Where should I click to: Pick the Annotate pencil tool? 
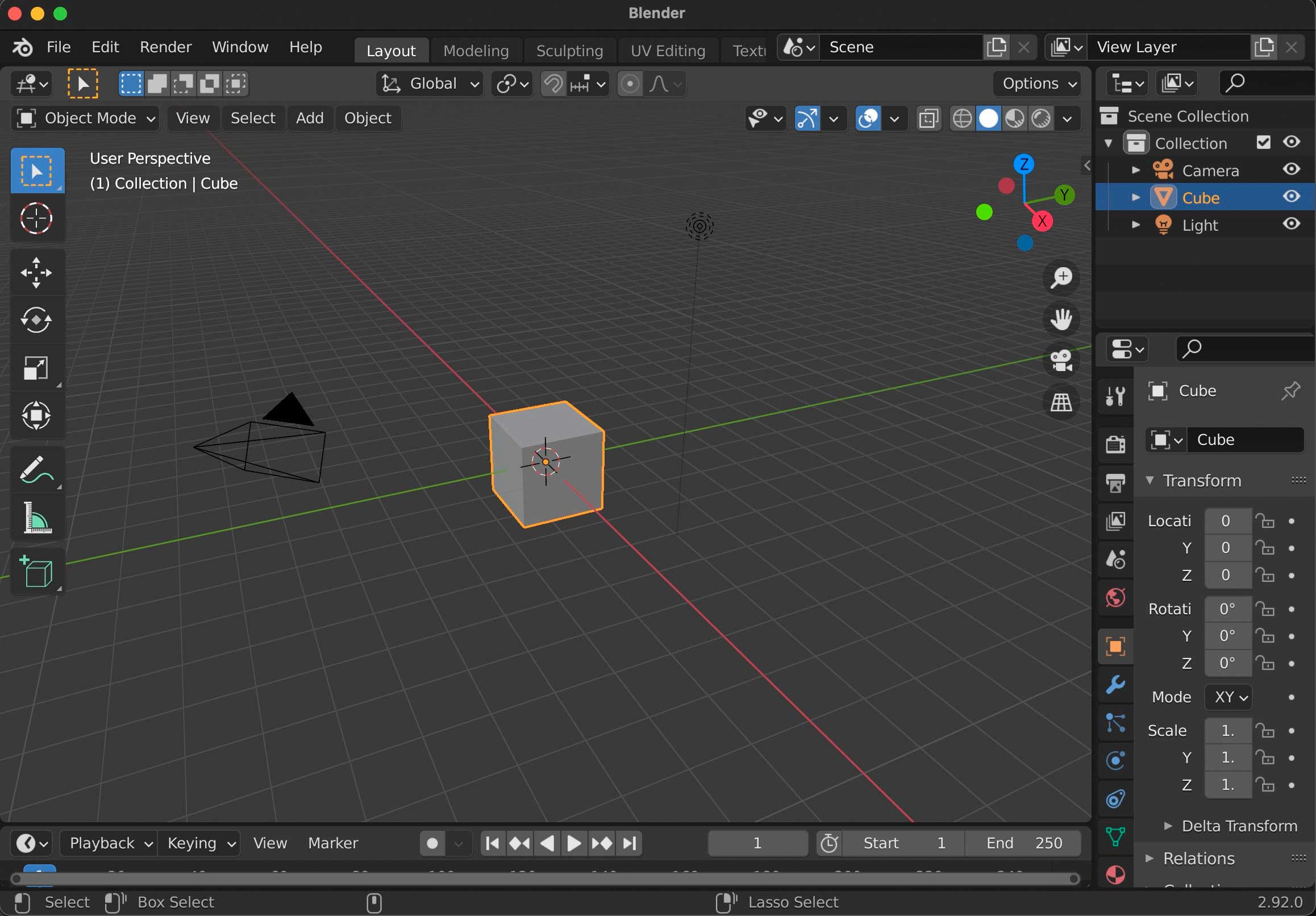click(36, 470)
